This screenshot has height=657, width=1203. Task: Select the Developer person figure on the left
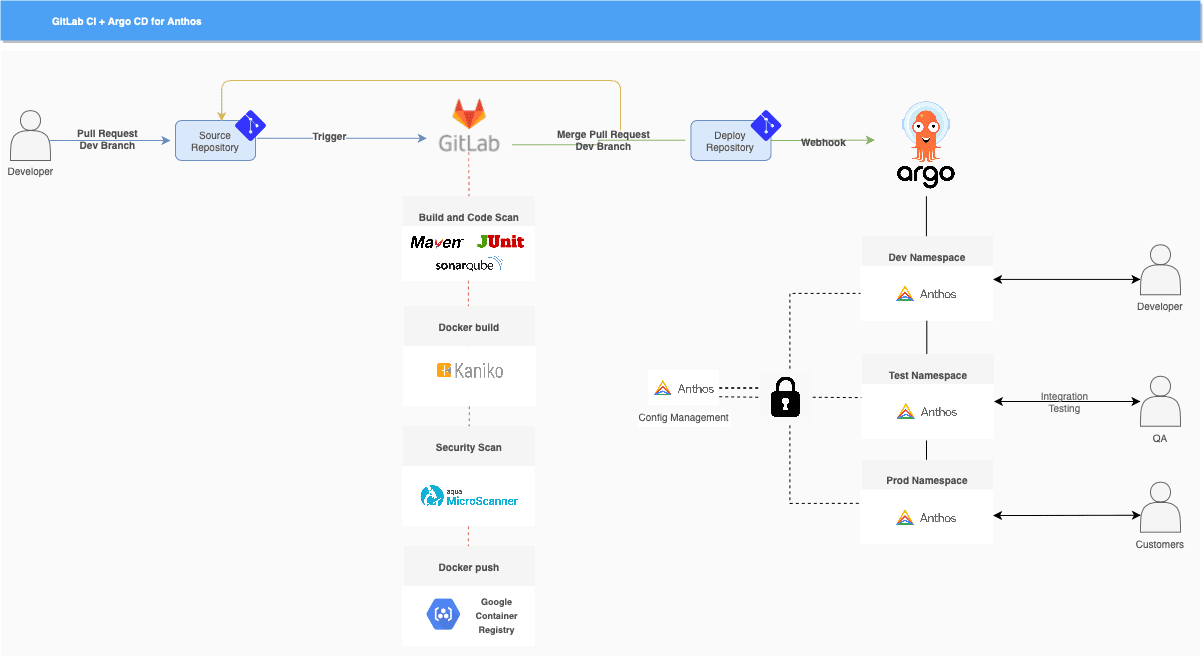[x=29, y=138]
